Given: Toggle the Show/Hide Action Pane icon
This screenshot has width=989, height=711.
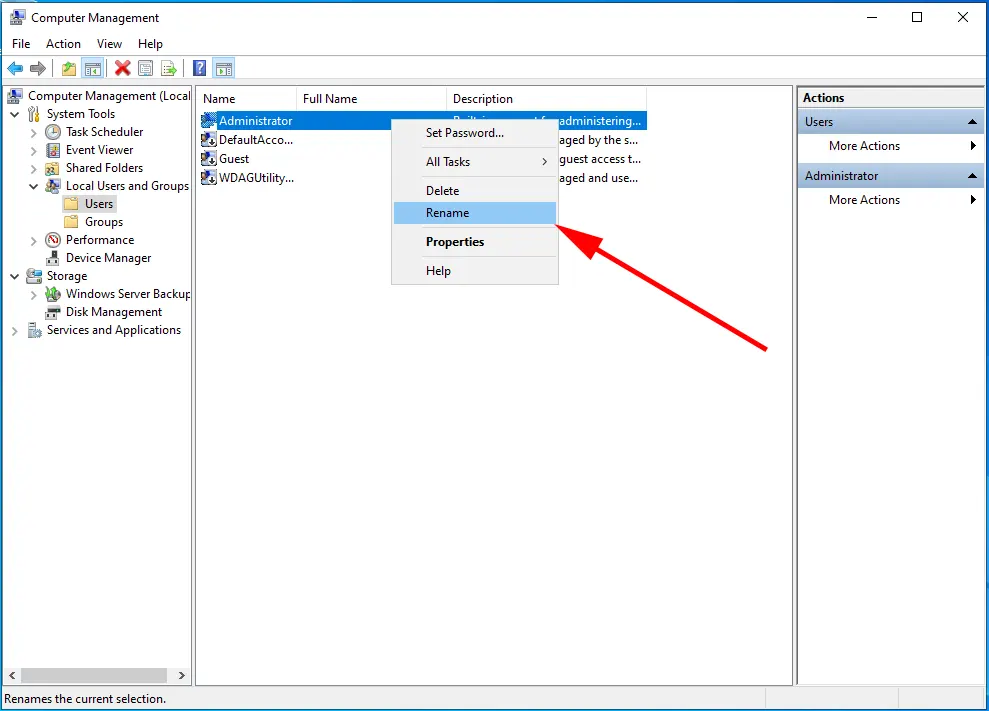Looking at the screenshot, I should coord(224,68).
